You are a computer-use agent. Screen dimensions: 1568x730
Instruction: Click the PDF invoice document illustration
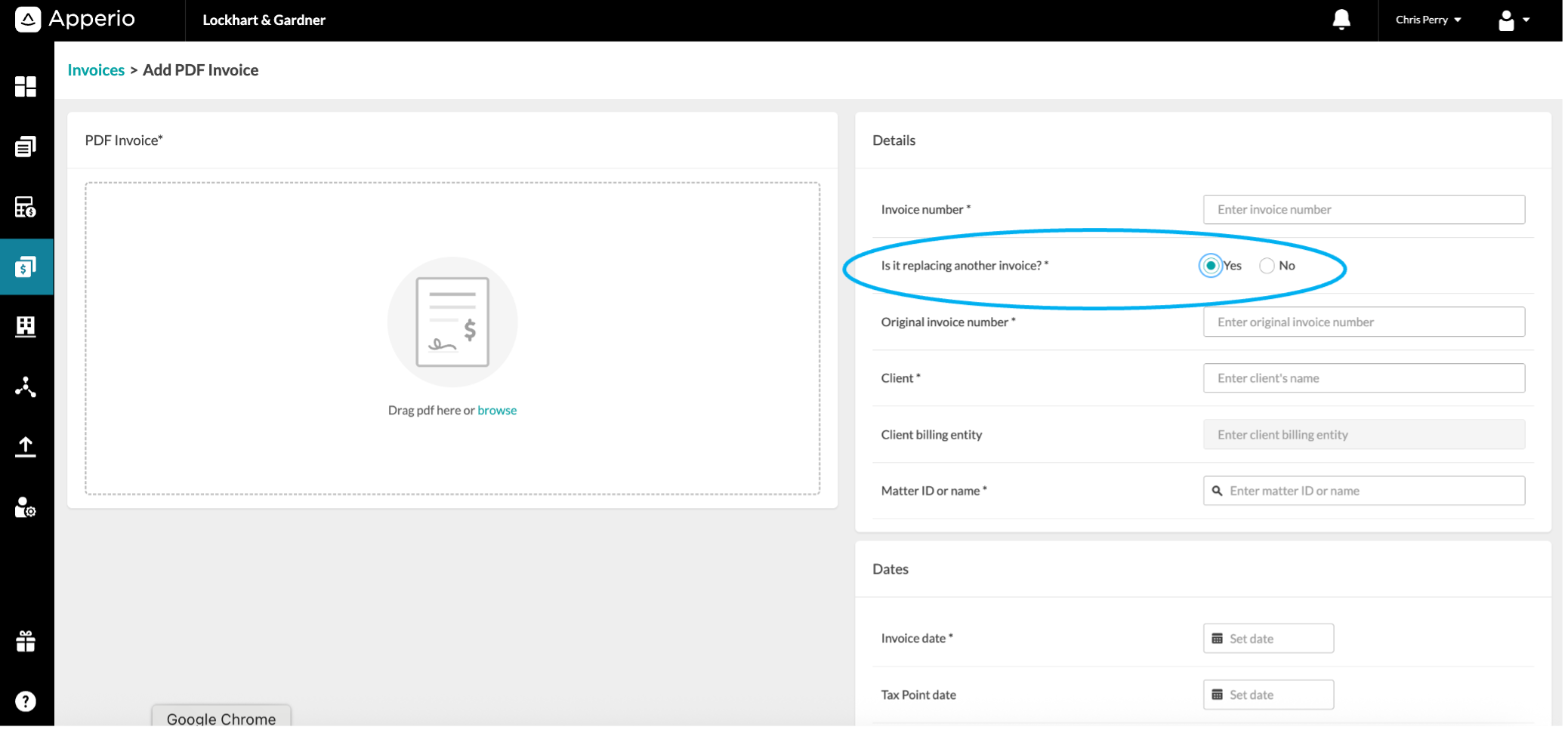pos(452,322)
